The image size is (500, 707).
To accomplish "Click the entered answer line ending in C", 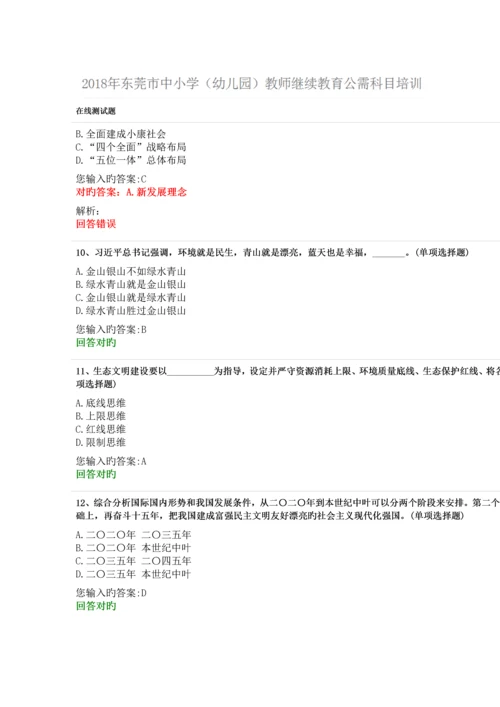I will (x=111, y=179).
